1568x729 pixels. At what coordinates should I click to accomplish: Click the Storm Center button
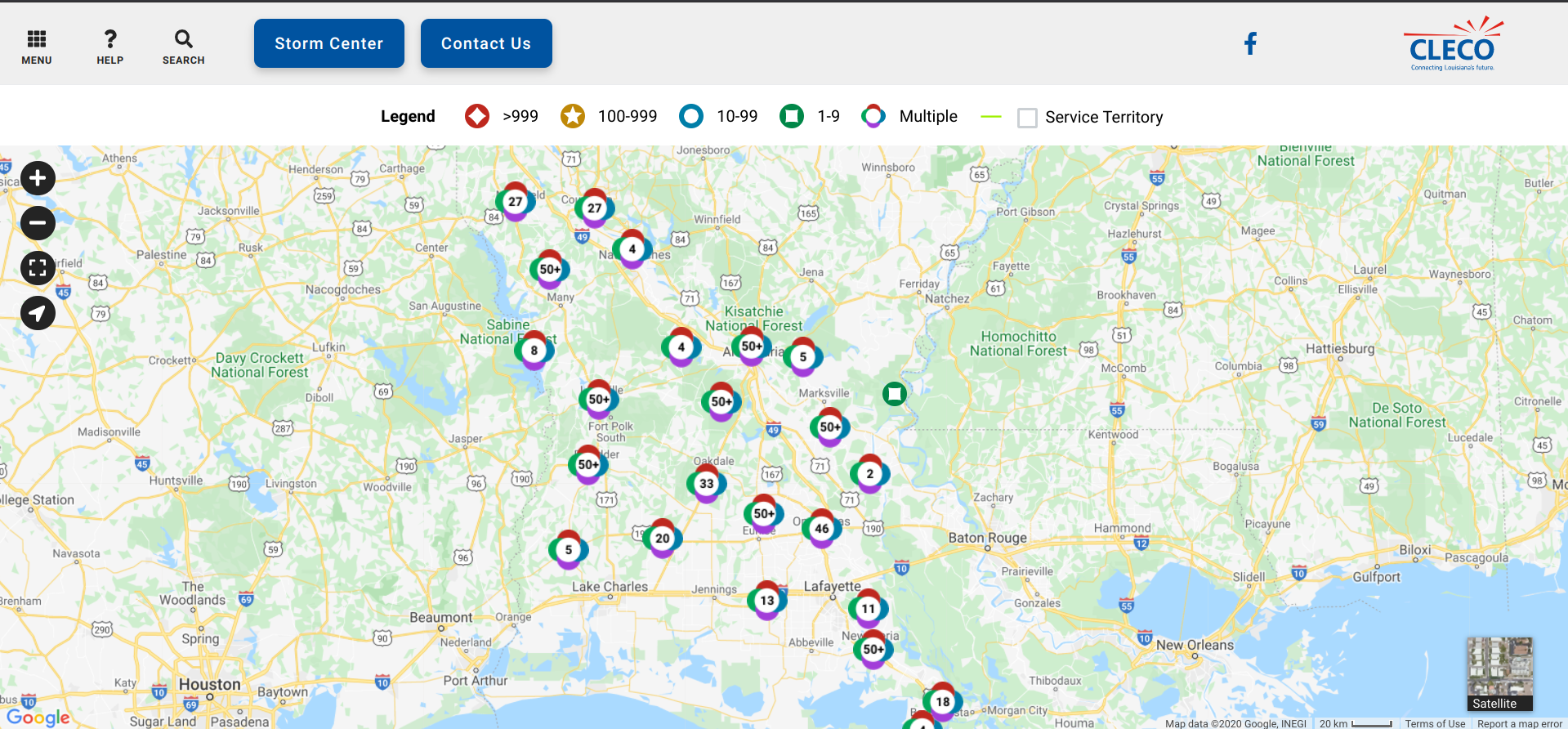pyautogui.click(x=329, y=43)
